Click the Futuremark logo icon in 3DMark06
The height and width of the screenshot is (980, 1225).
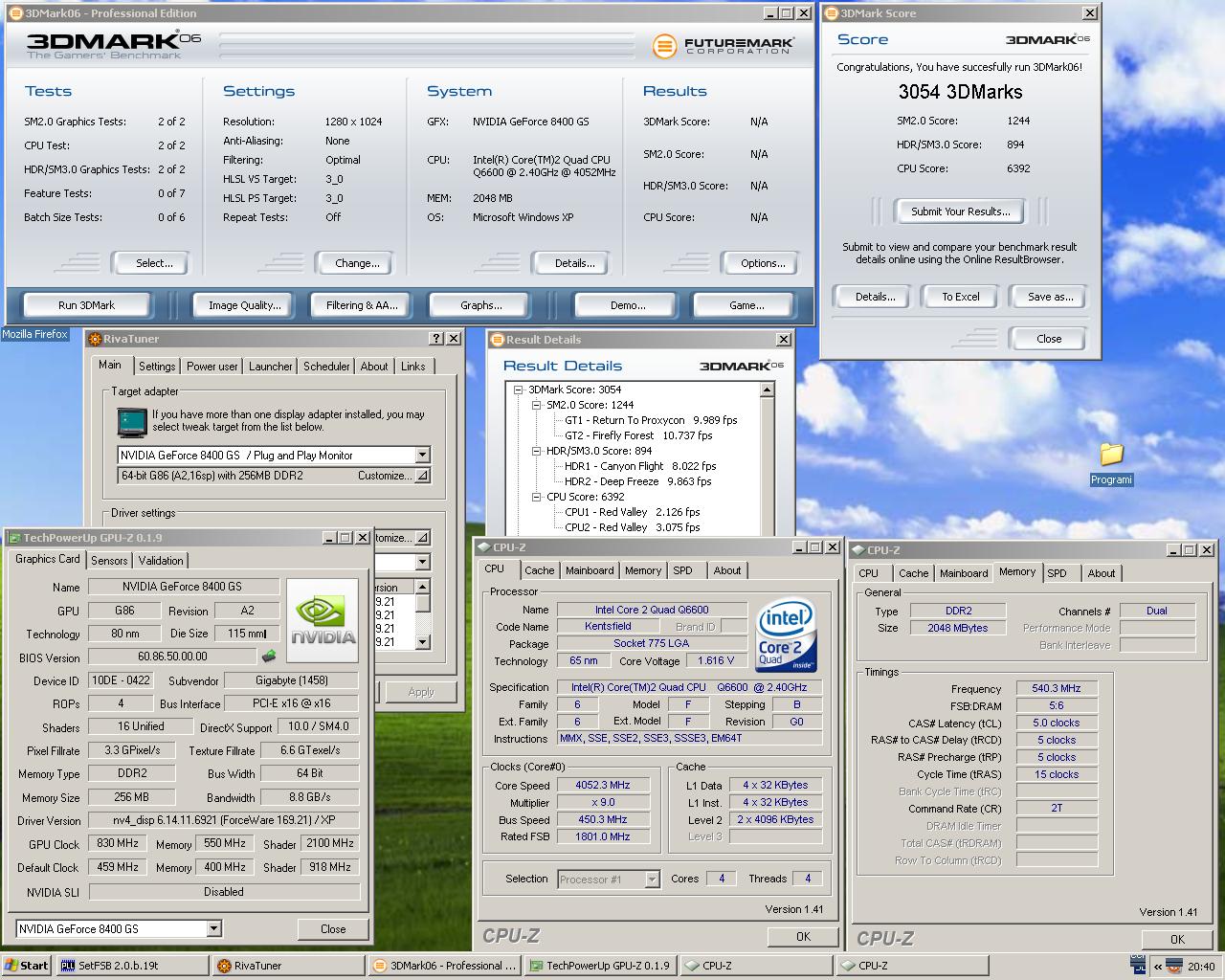pyautogui.click(x=664, y=46)
